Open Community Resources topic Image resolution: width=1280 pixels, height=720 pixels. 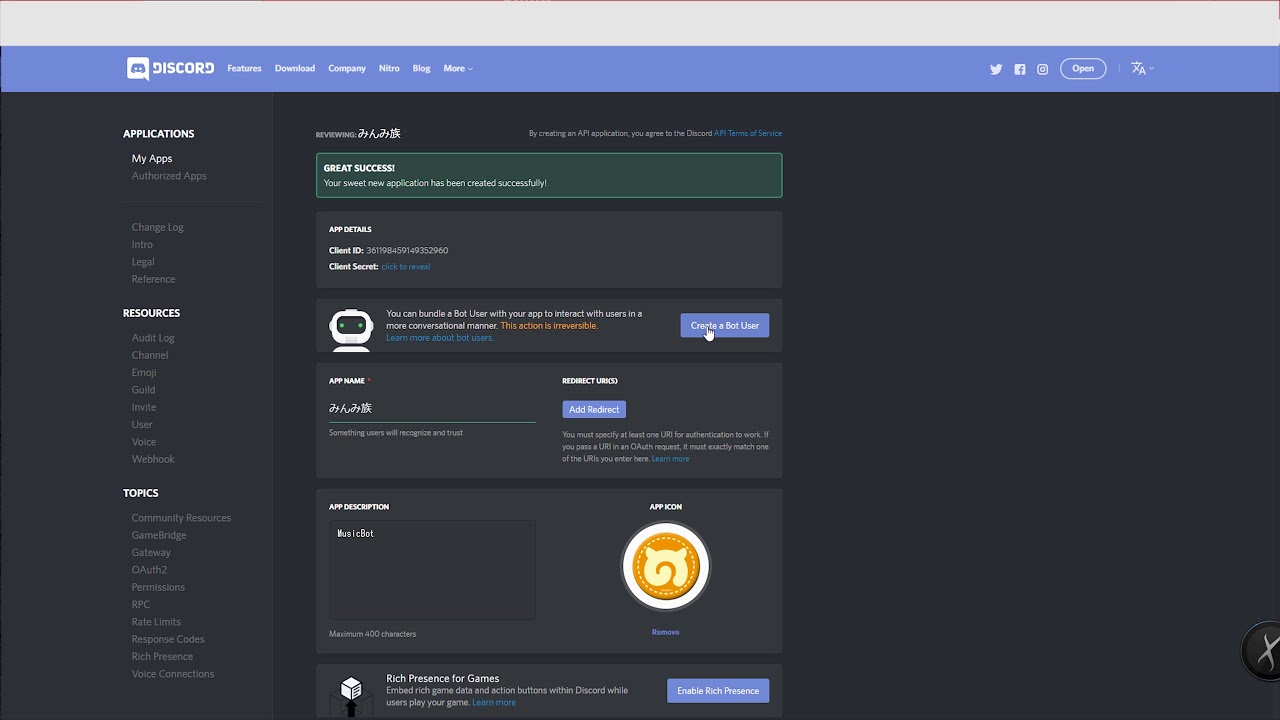[181, 518]
